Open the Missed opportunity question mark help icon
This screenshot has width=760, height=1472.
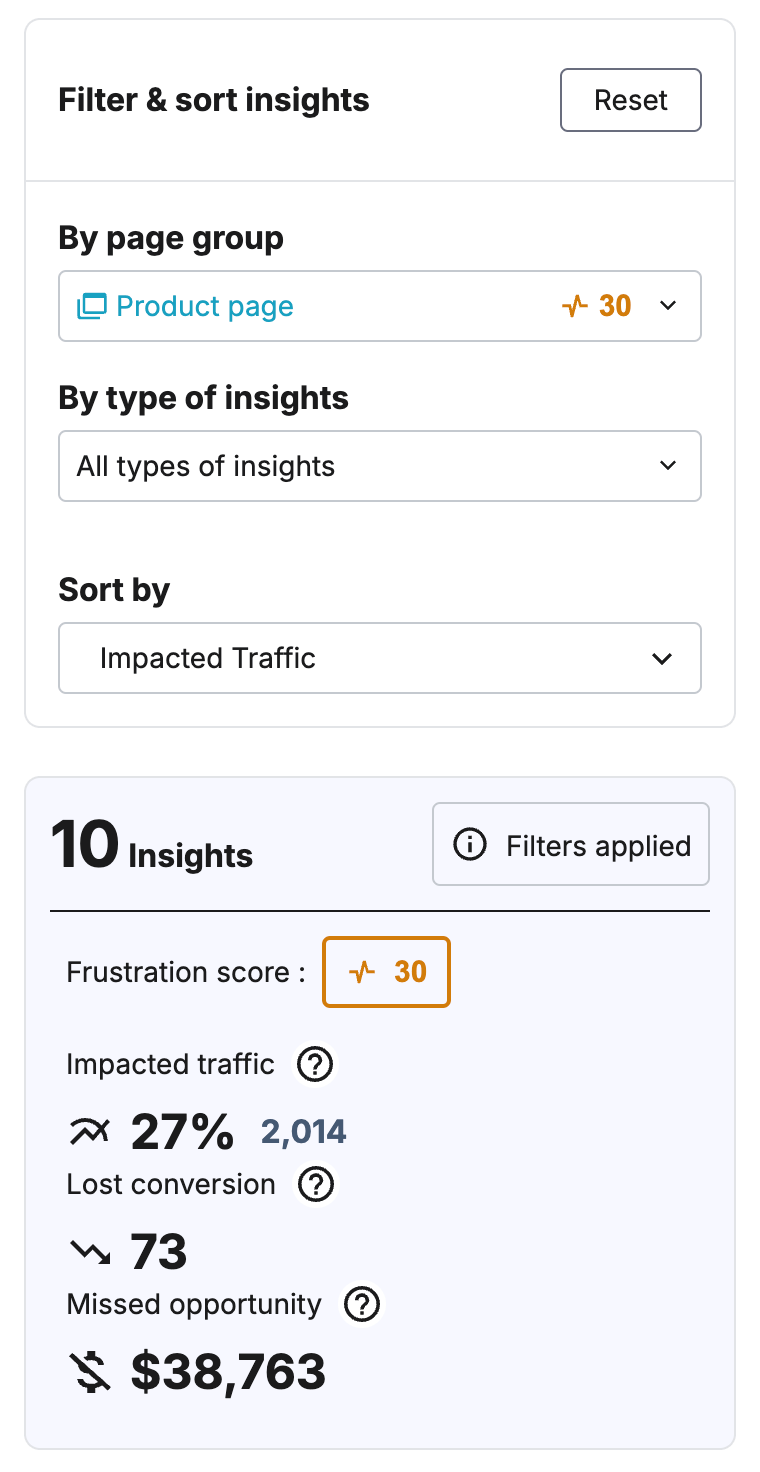(361, 1304)
